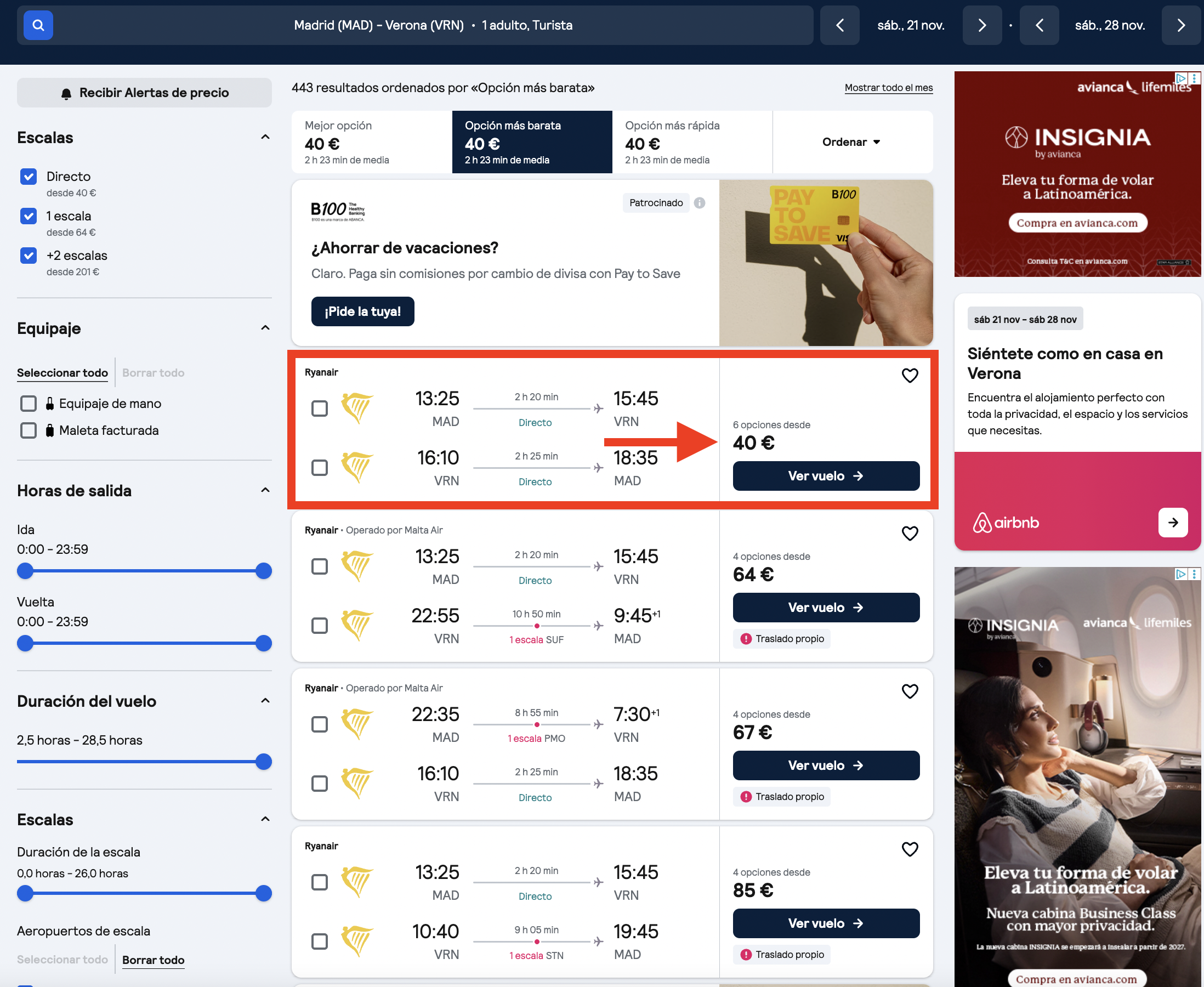Open Mostrar todo el mes link
The image size is (1204, 987).
pyautogui.click(x=889, y=88)
